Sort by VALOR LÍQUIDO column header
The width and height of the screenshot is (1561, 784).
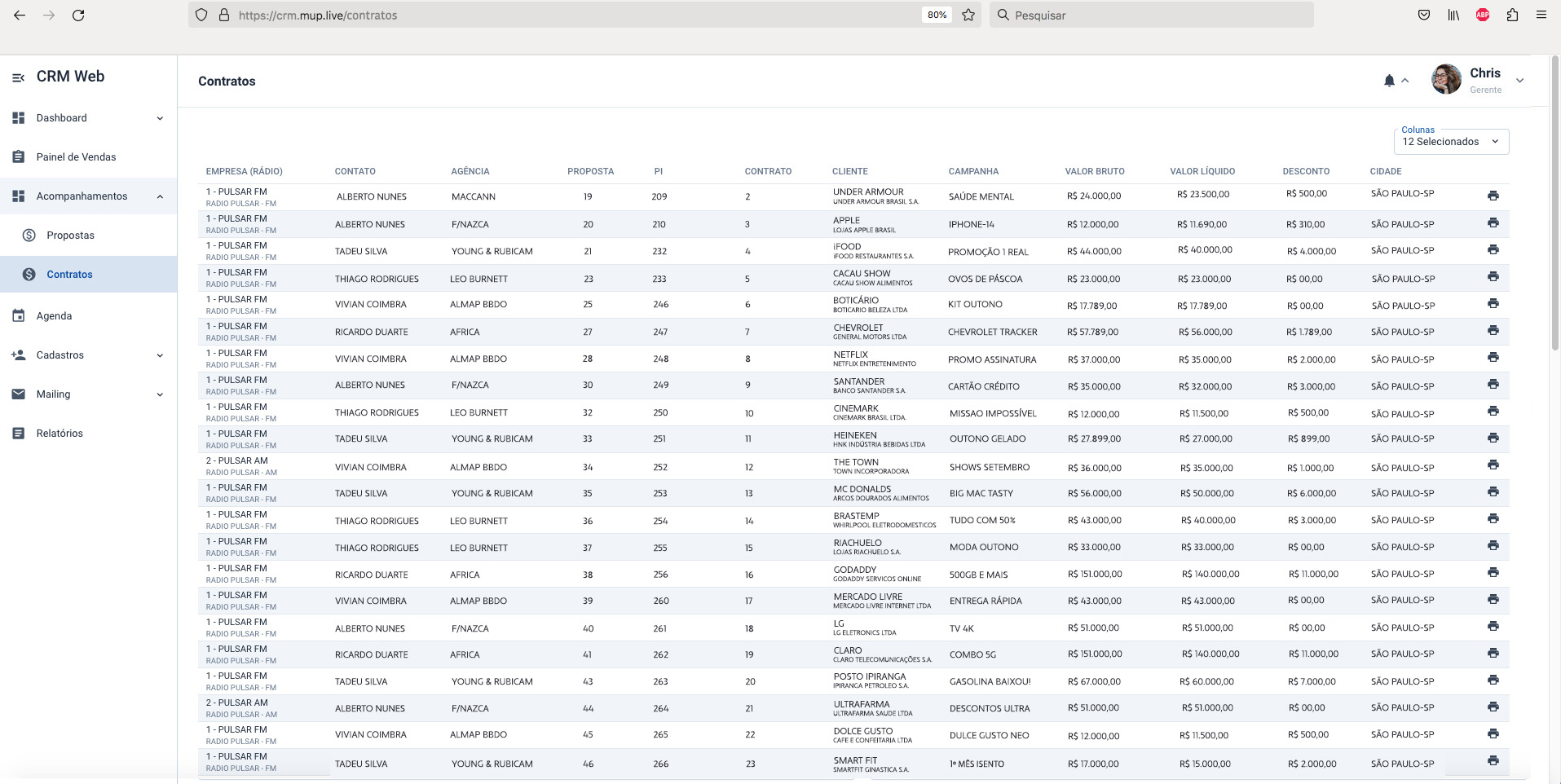(x=1202, y=171)
